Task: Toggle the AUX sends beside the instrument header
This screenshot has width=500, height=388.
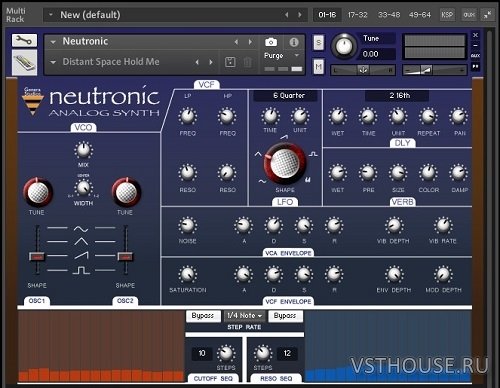Action: [x=475, y=56]
